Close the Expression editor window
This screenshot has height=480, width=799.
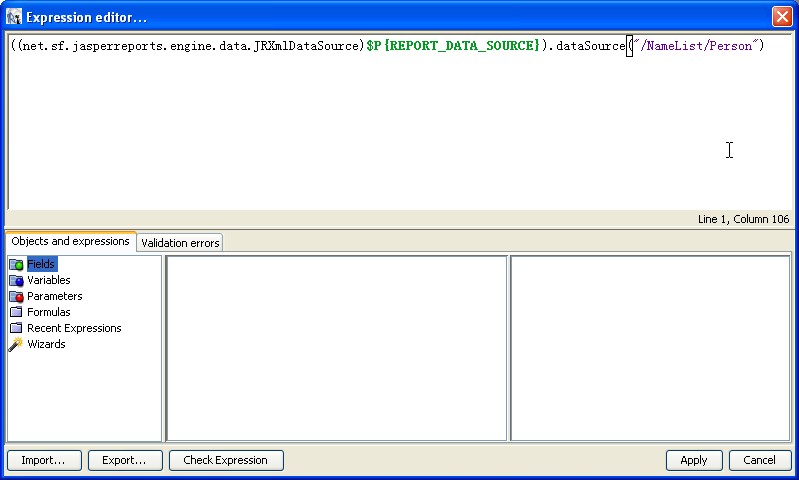(x=782, y=16)
